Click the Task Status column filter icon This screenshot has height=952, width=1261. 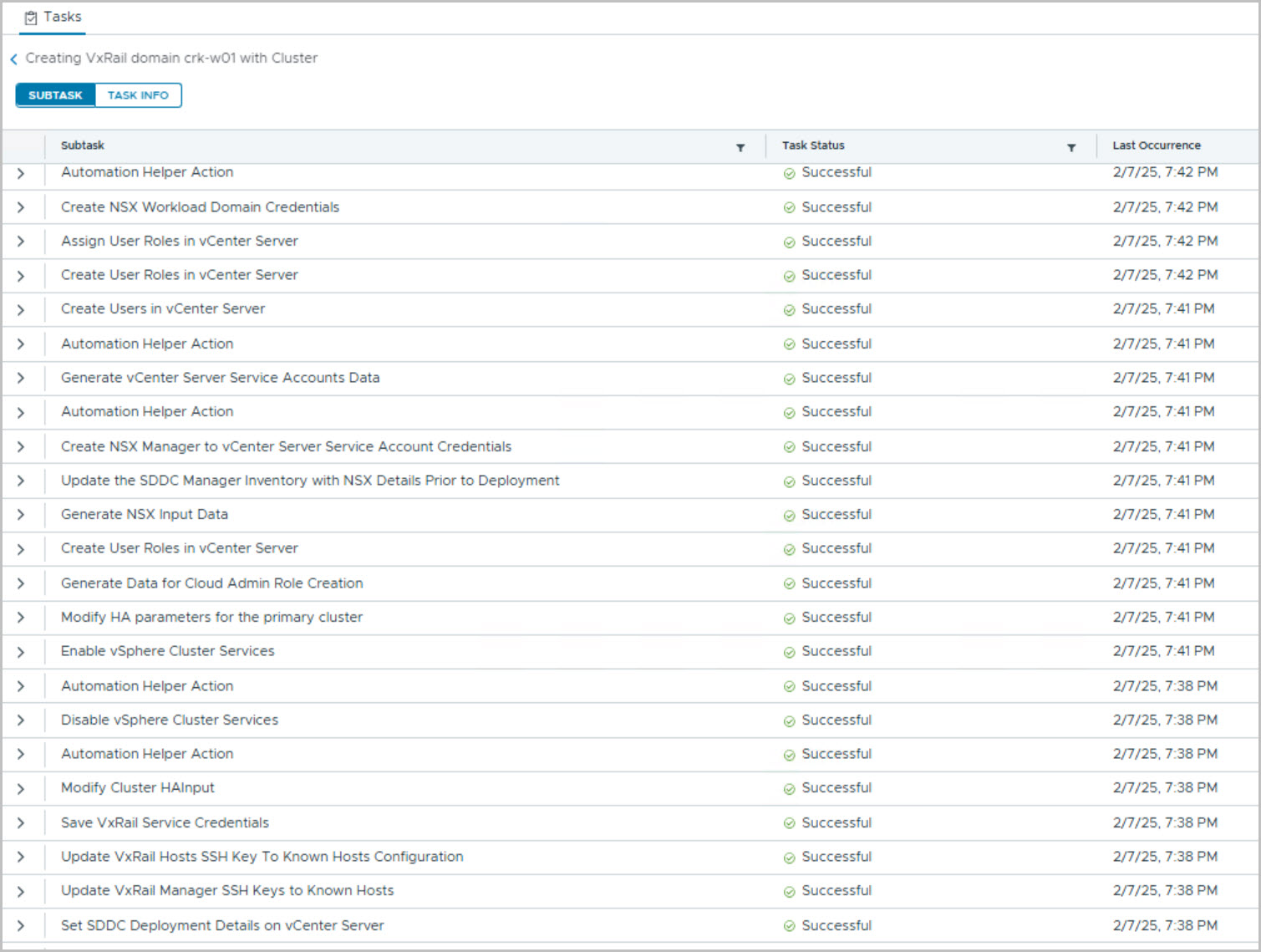pos(1071,147)
